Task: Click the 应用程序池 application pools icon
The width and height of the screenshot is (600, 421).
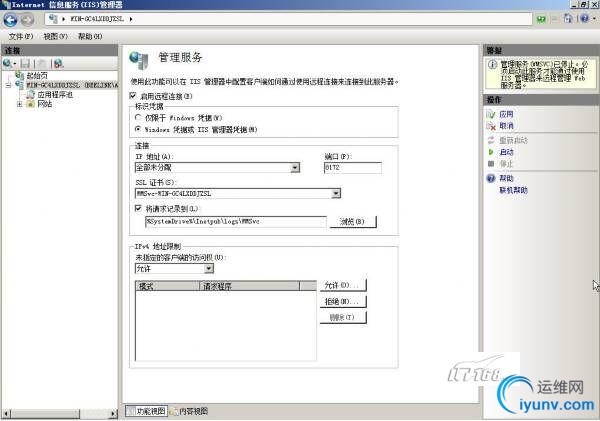Action: (x=31, y=94)
